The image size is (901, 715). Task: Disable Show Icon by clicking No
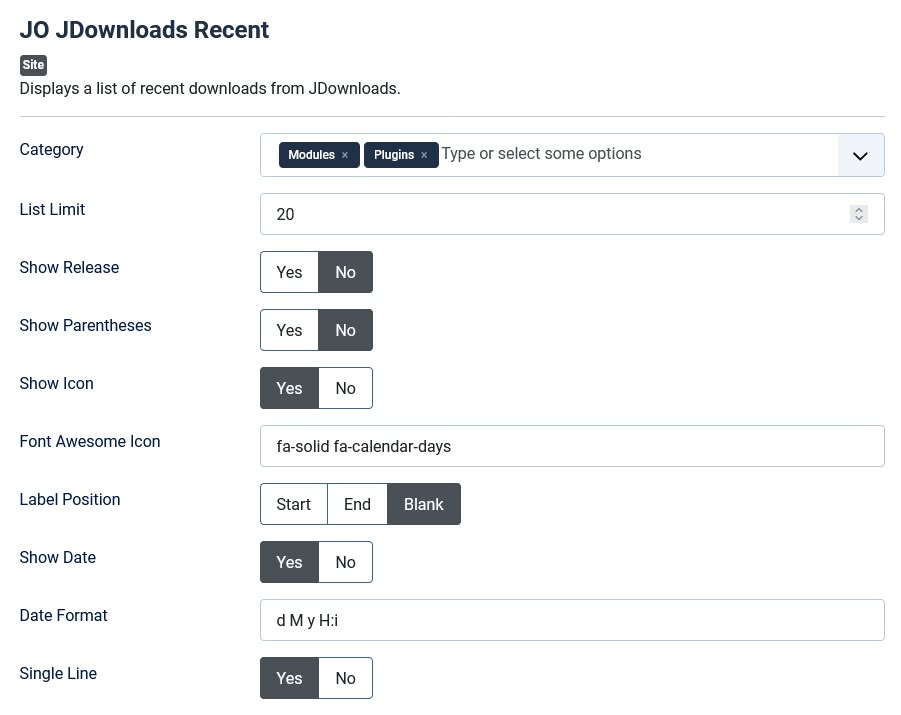[345, 388]
